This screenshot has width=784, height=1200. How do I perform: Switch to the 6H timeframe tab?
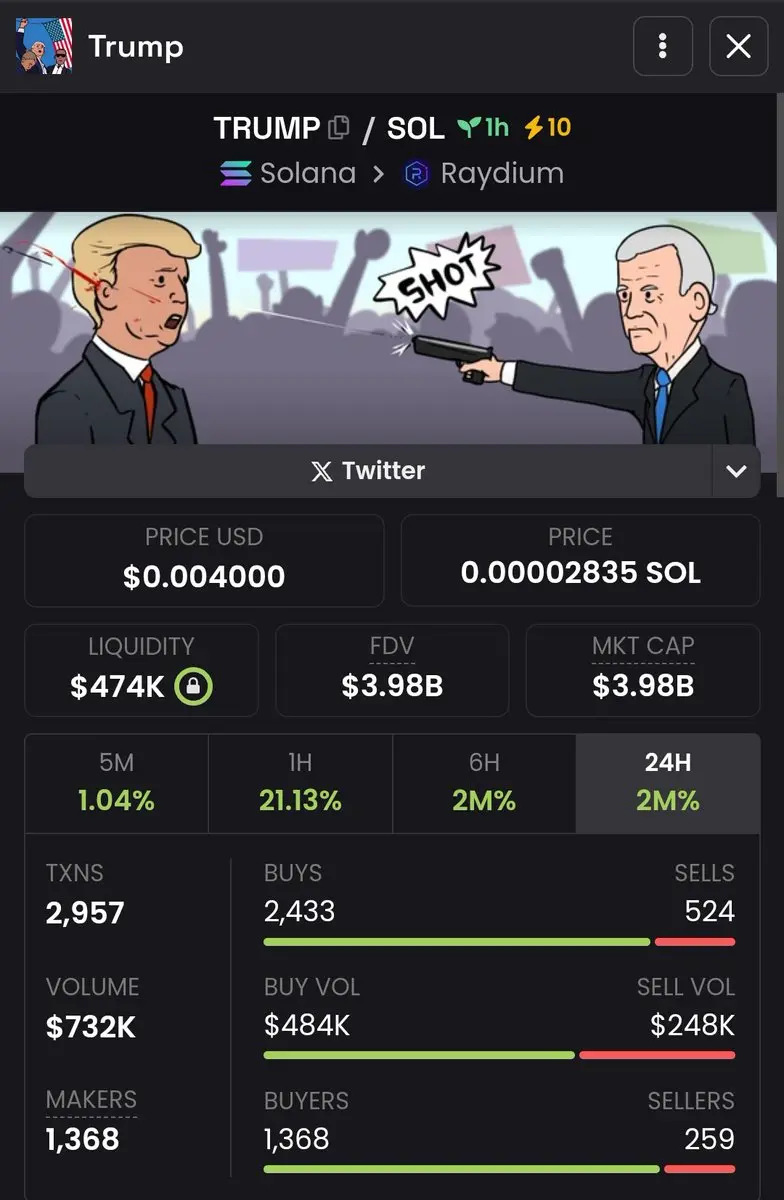click(484, 783)
